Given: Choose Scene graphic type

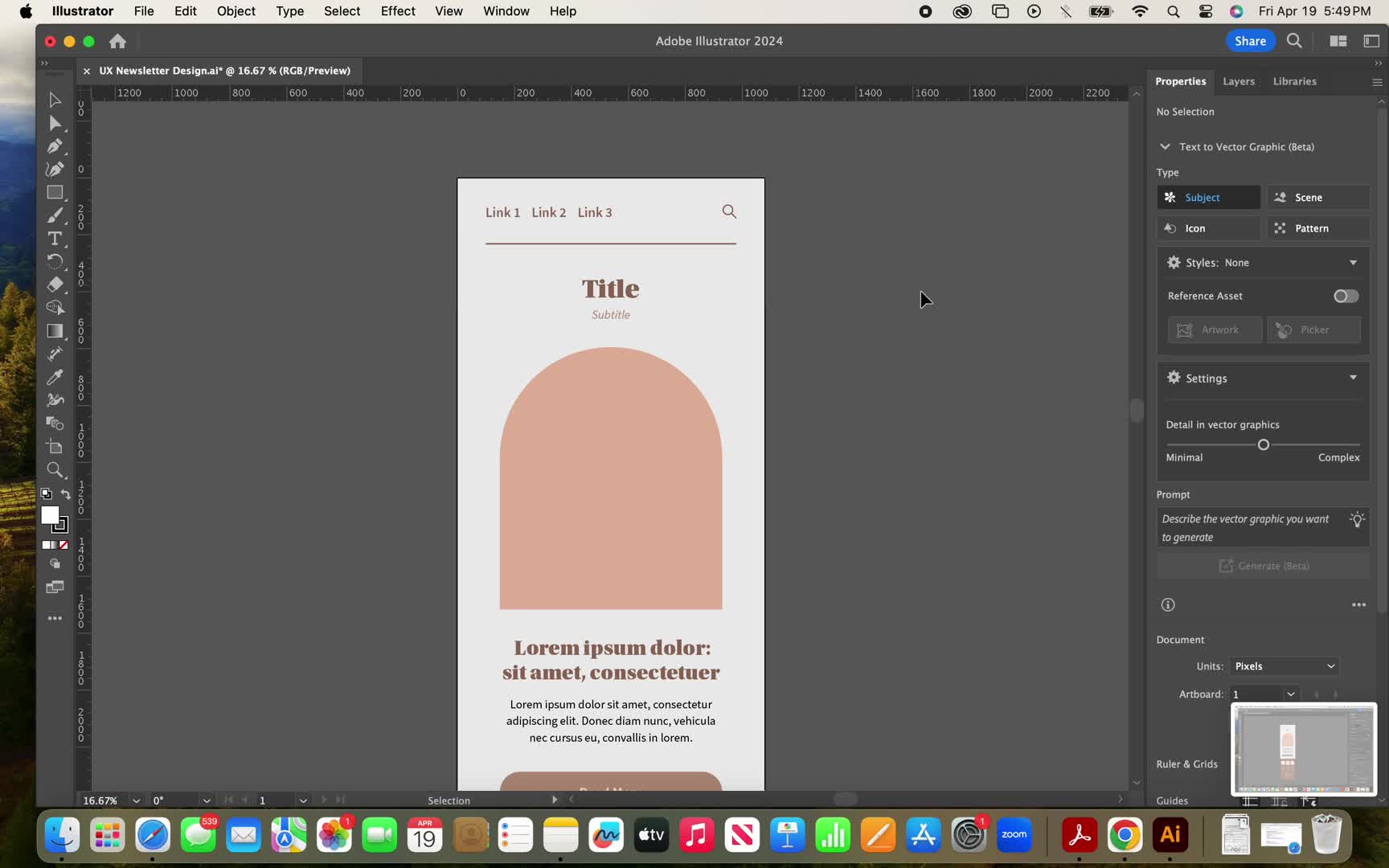Looking at the screenshot, I should tap(1318, 198).
